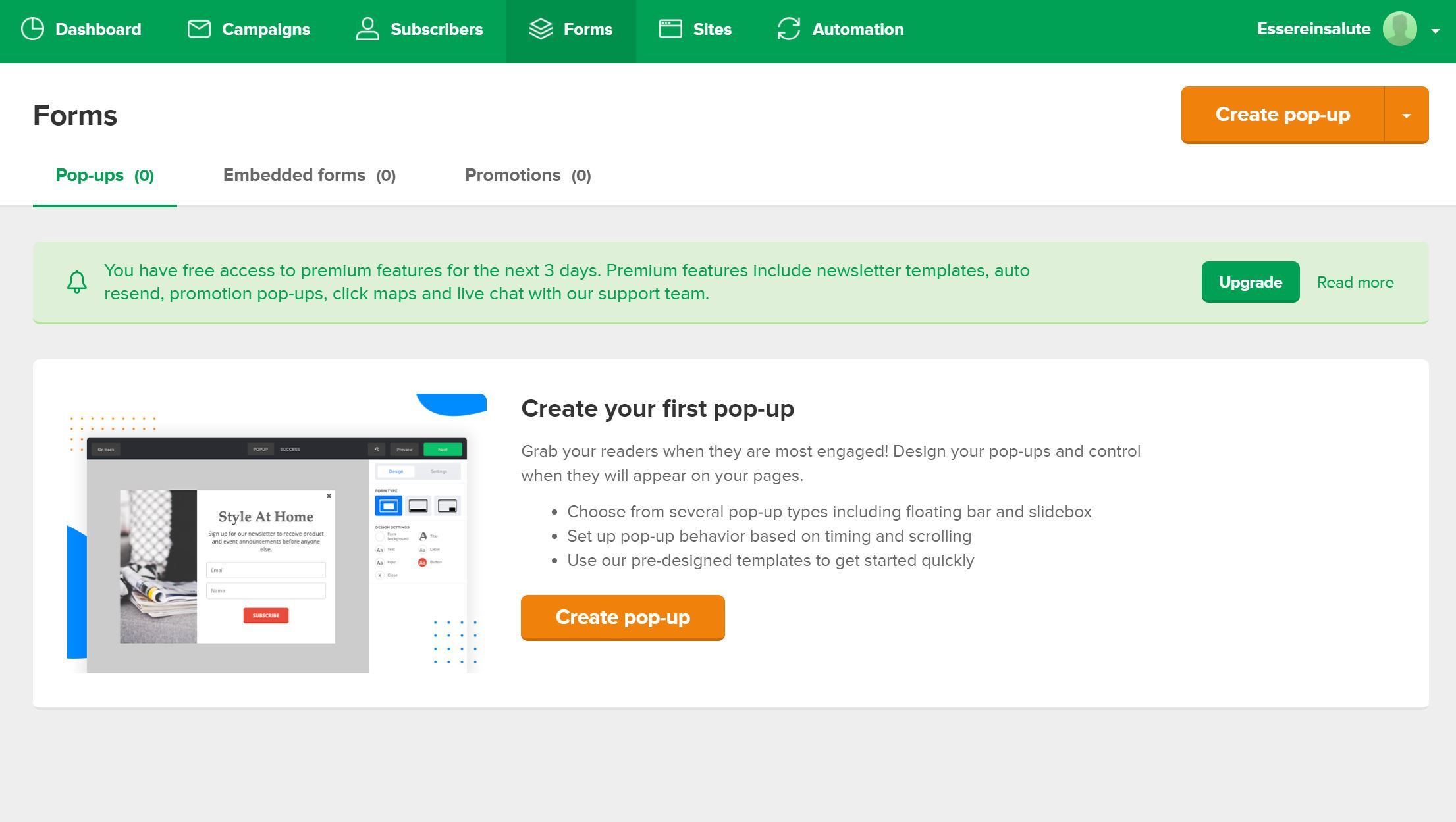Switch to the Embedded forms tab
The height and width of the screenshot is (822, 1456).
click(x=310, y=176)
